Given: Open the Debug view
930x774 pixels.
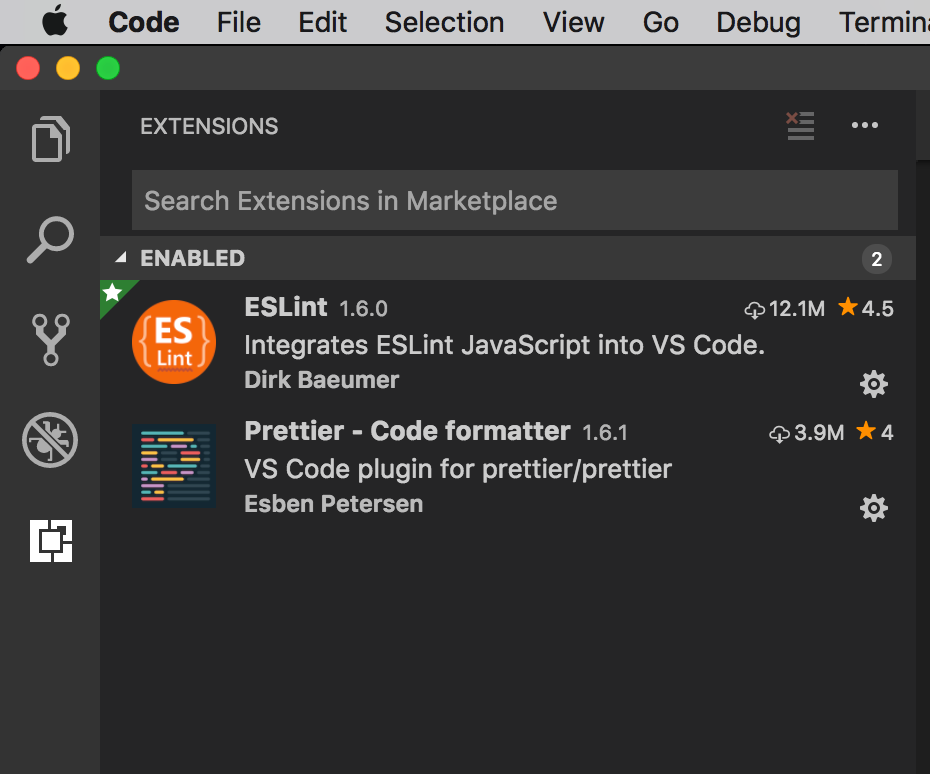Looking at the screenshot, I should click(x=50, y=440).
